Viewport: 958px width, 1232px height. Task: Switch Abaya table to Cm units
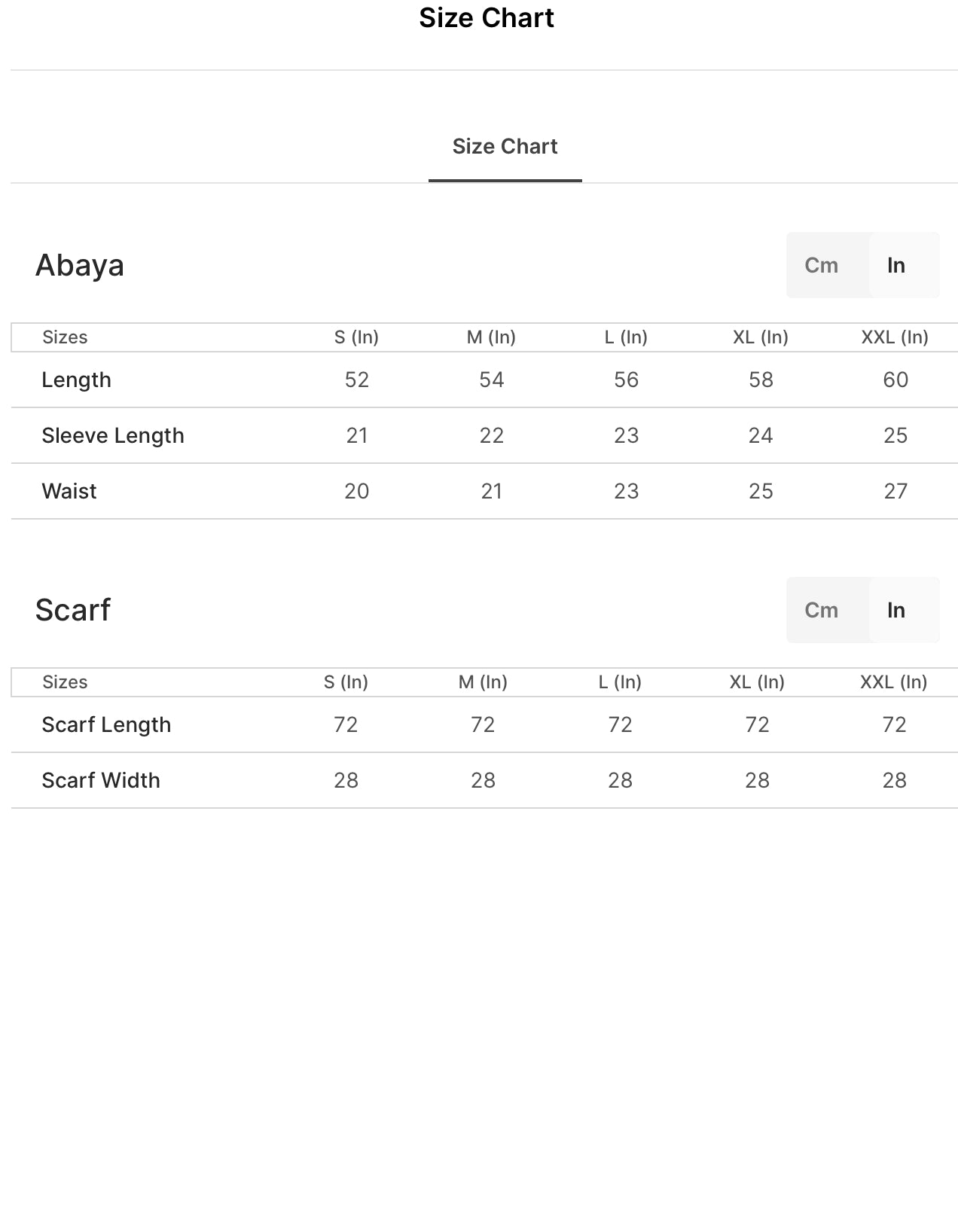(822, 265)
